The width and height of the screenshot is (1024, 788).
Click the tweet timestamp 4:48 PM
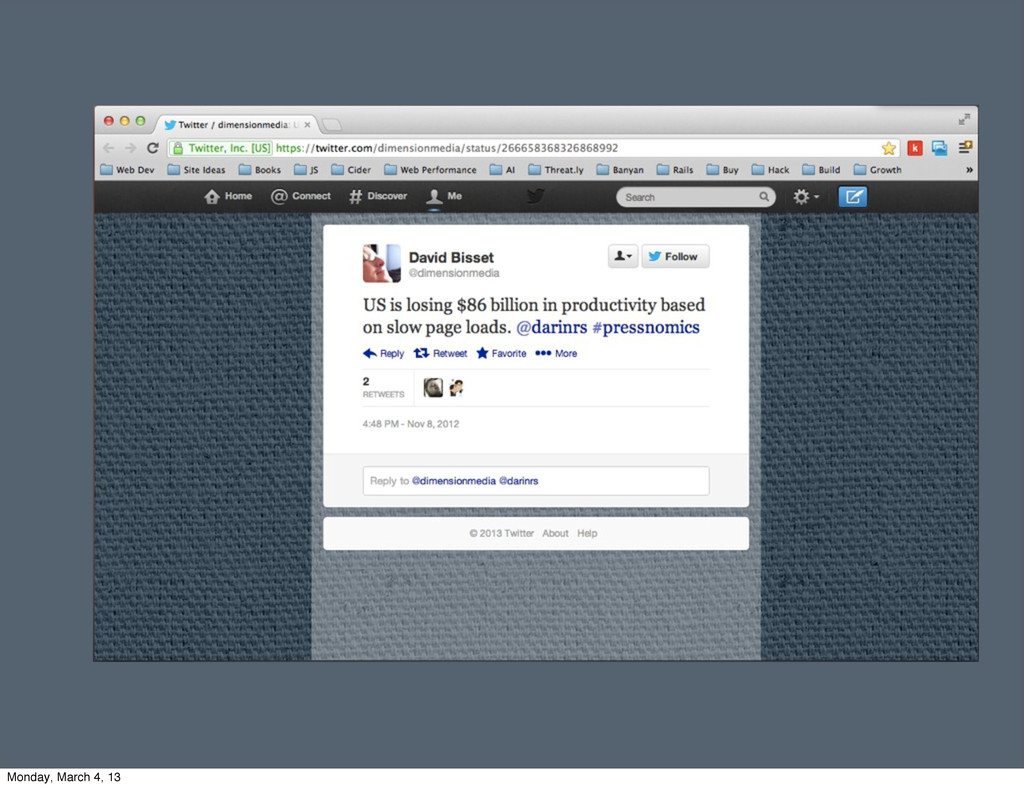(x=411, y=424)
